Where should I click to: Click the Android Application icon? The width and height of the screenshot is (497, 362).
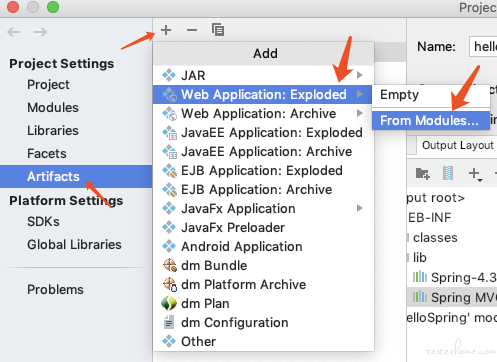(169, 246)
